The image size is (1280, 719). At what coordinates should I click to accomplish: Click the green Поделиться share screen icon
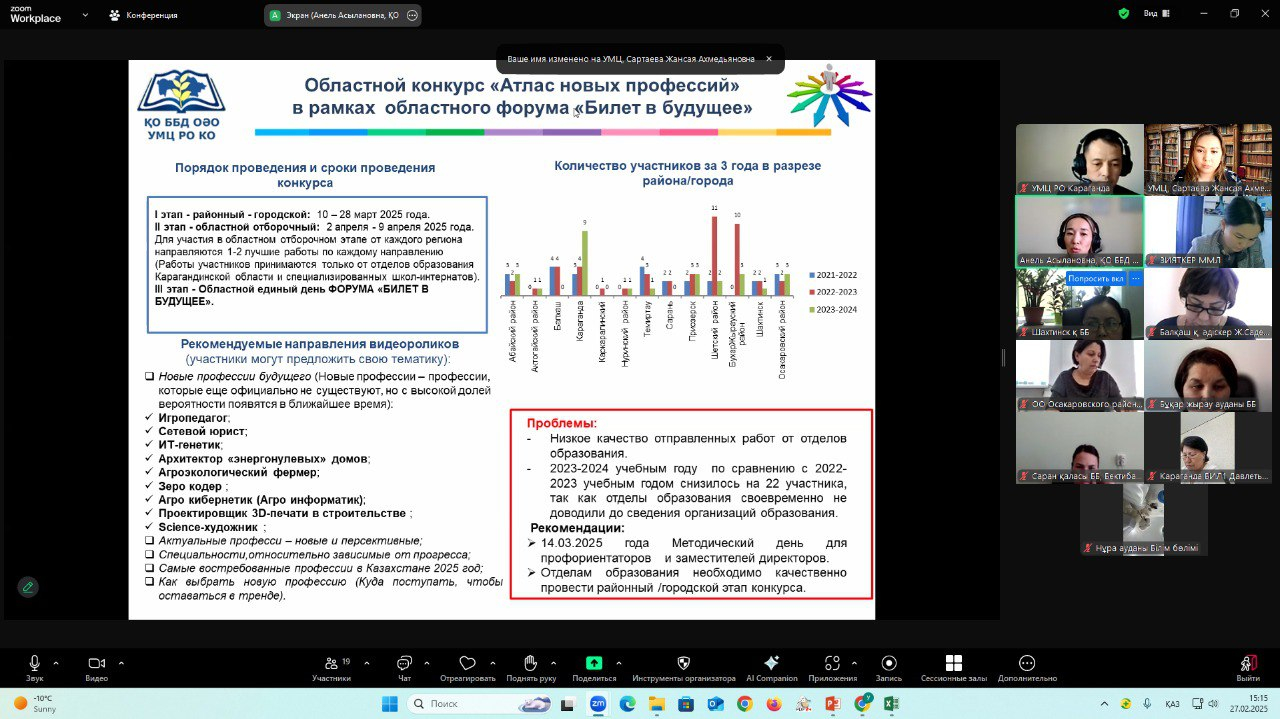(x=594, y=664)
